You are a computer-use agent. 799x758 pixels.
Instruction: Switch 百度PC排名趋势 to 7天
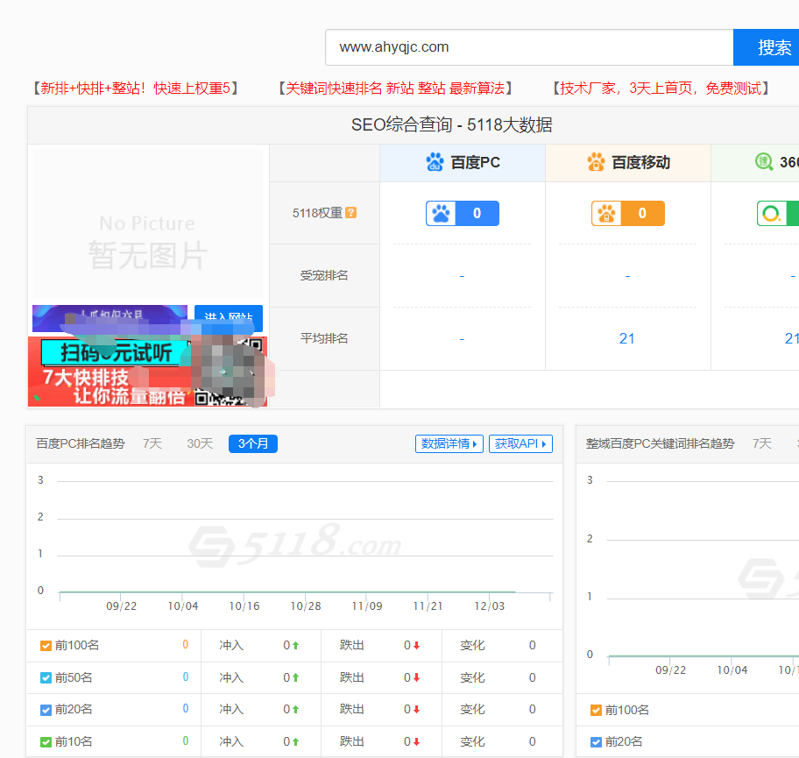click(x=152, y=444)
